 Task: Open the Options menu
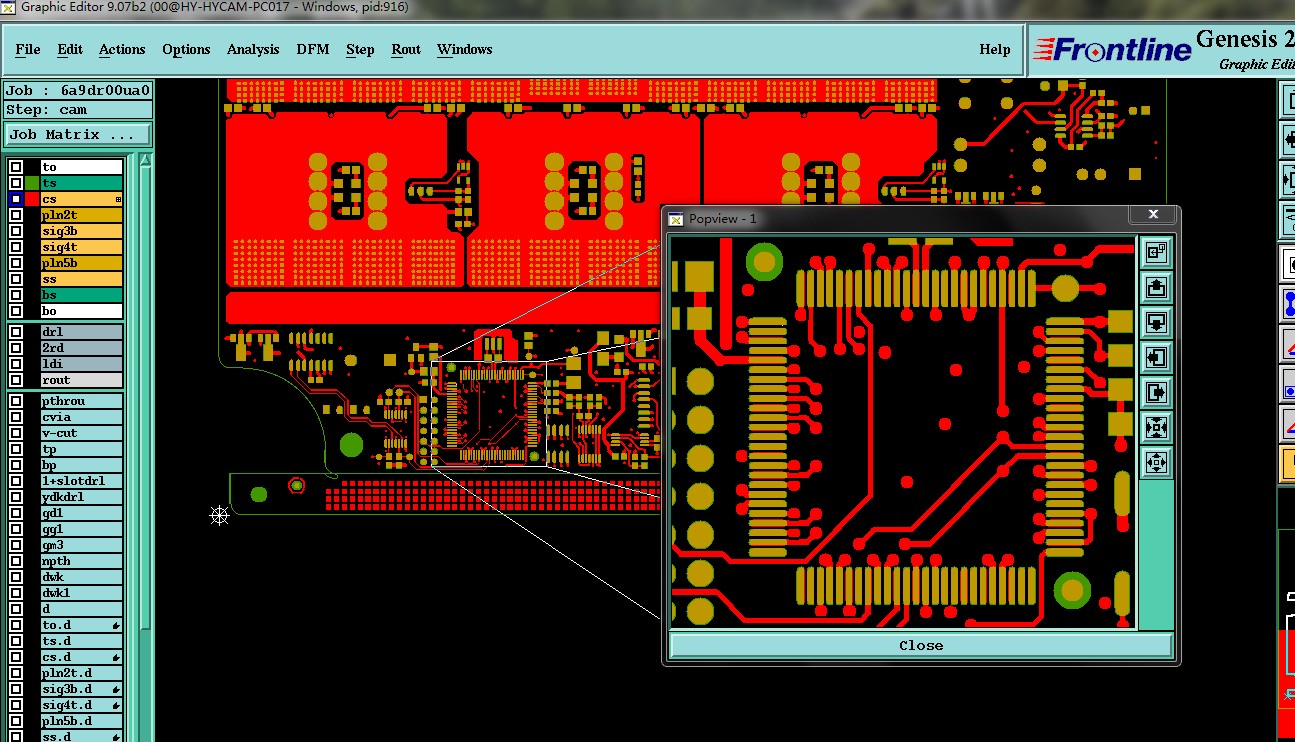click(x=186, y=49)
